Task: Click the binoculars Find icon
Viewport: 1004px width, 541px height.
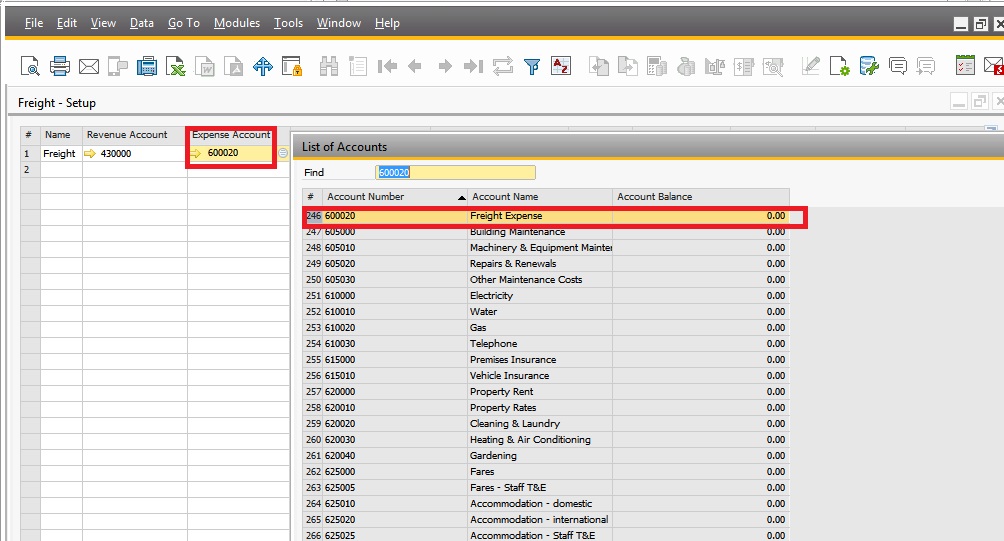Action: coord(328,66)
